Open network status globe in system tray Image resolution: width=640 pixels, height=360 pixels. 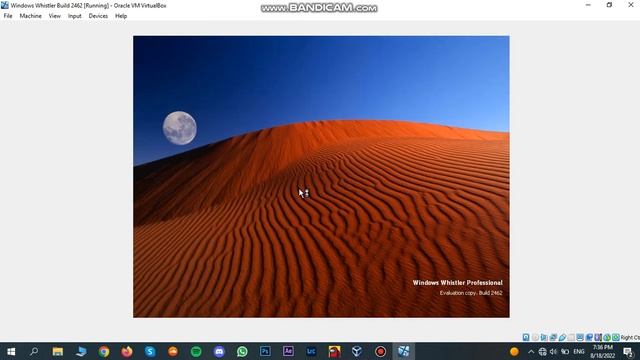(x=542, y=351)
